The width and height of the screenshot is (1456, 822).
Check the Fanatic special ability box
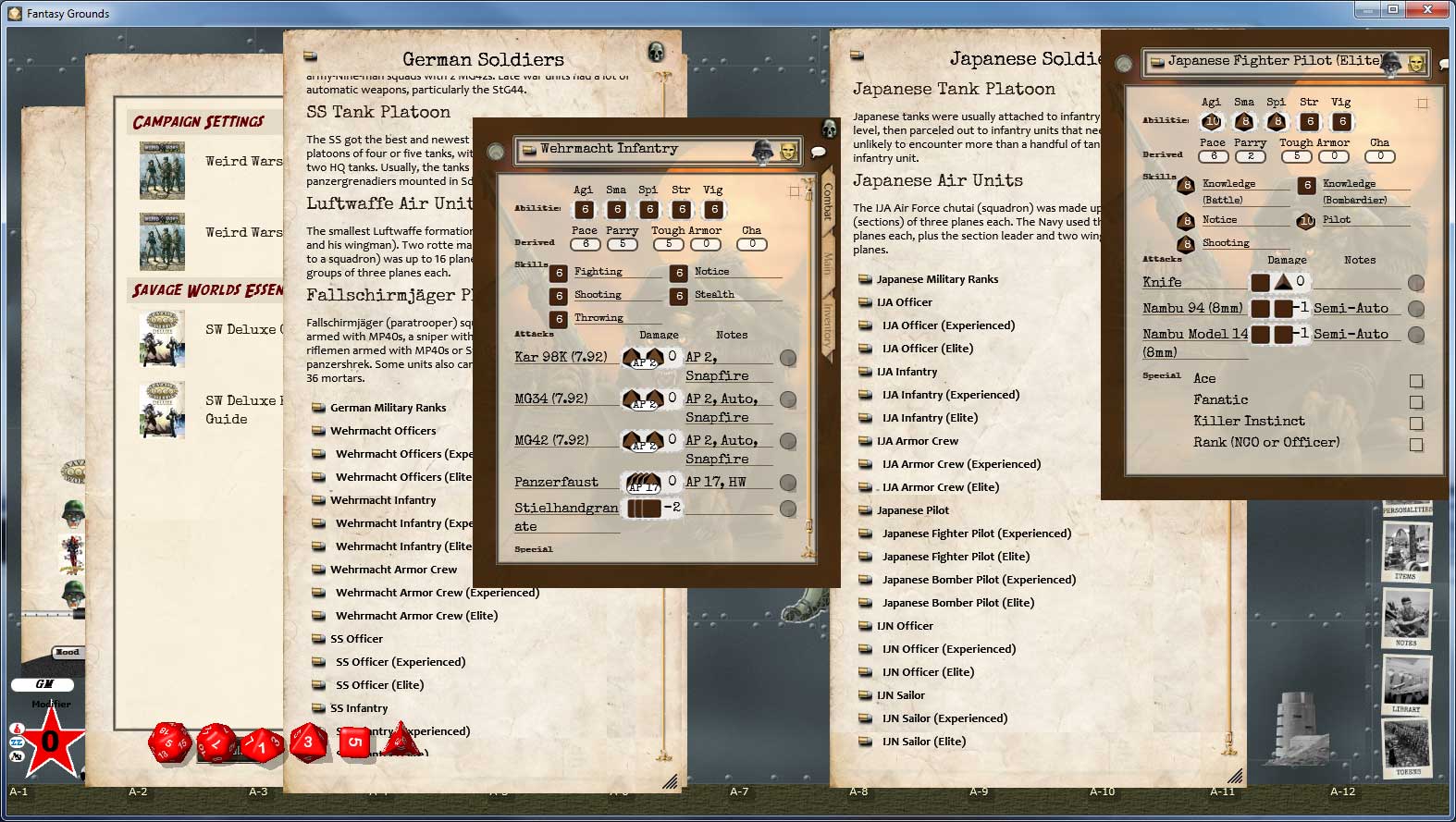tap(1415, 402)
